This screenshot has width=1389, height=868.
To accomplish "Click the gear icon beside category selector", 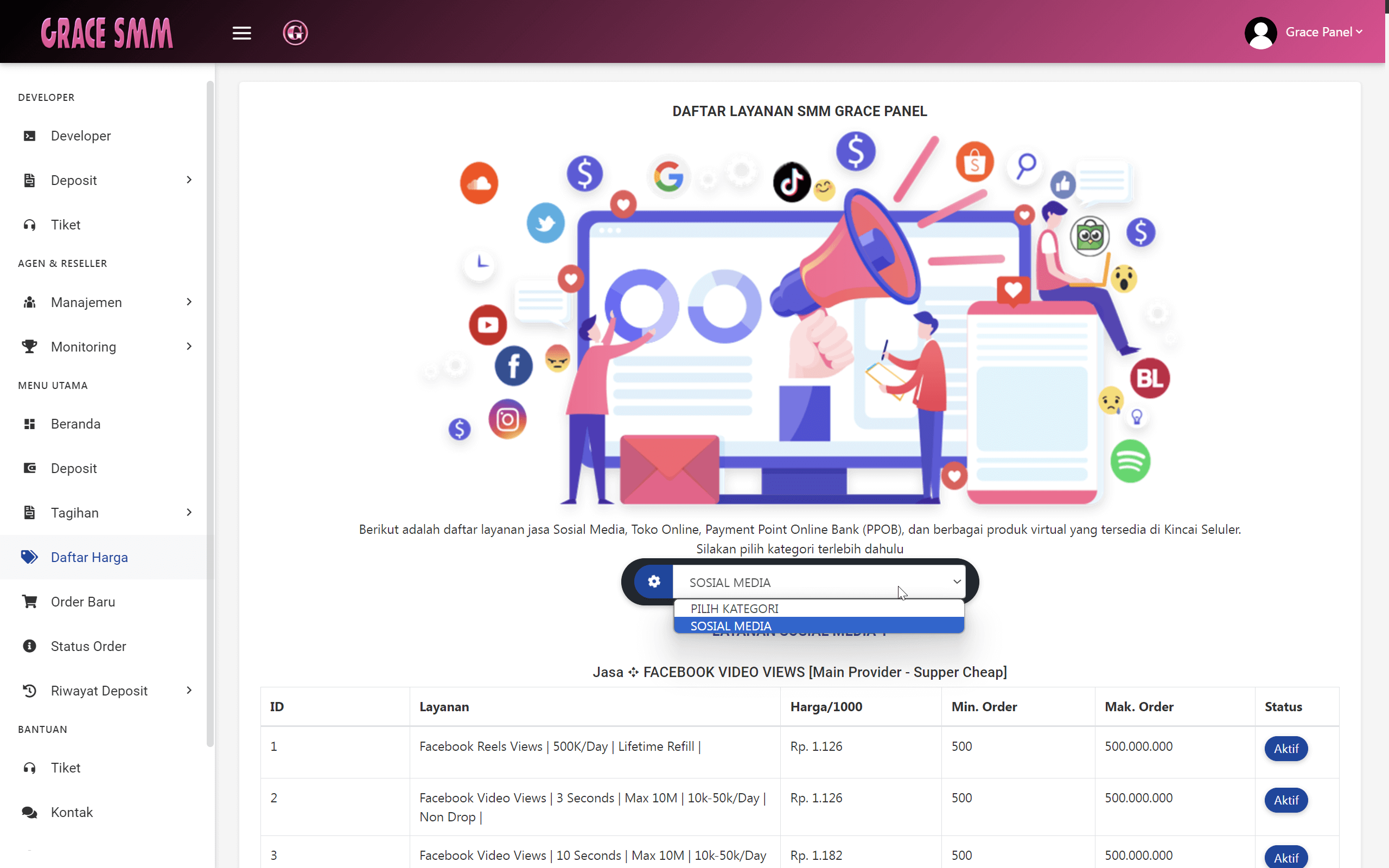I will [654, 582].
